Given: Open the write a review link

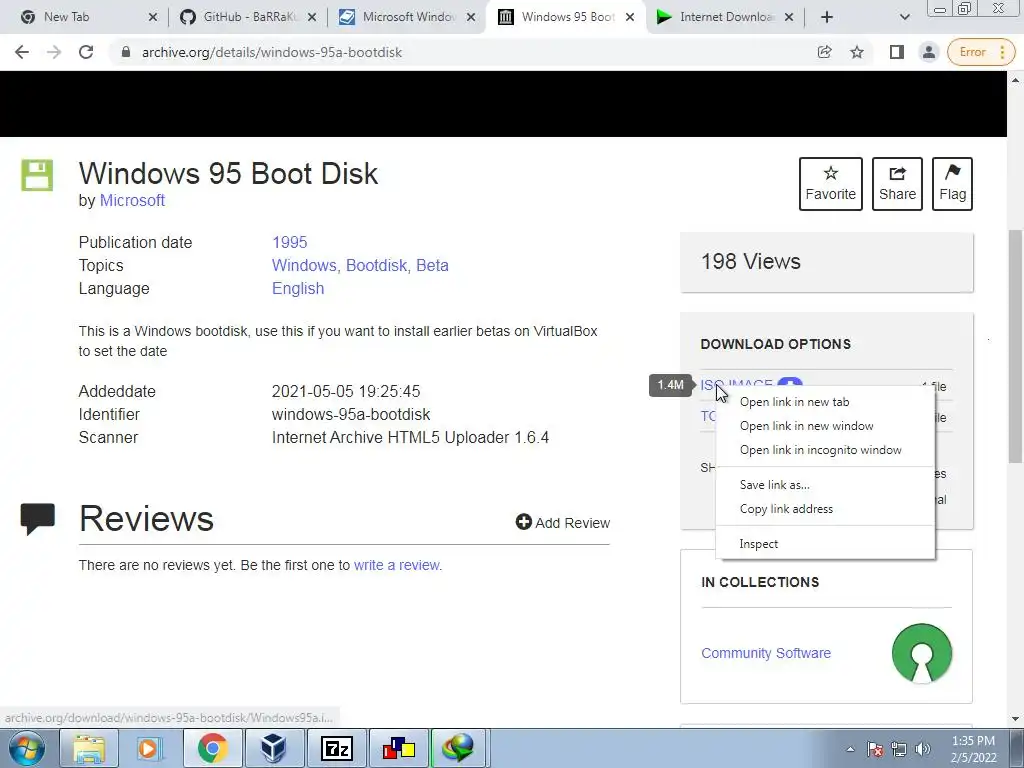Looking at the screenshot, I should [x=398, y=566].
